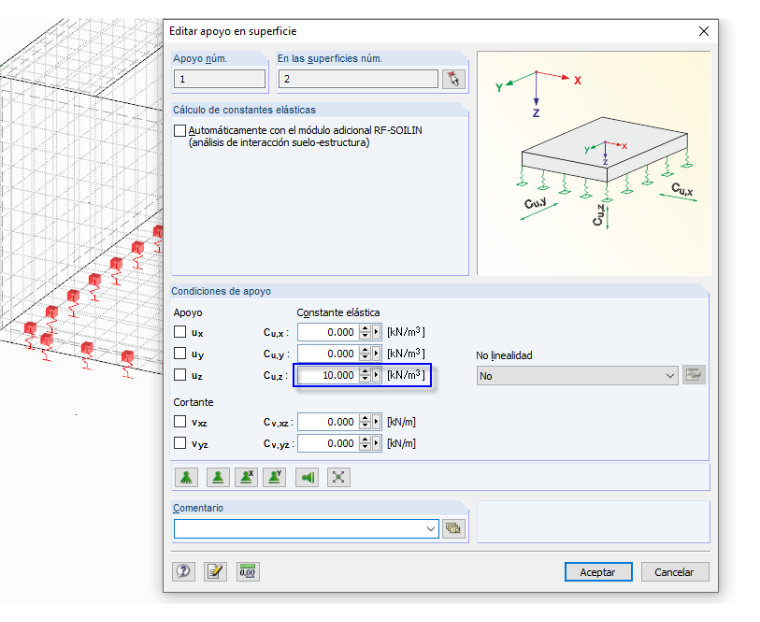Click the Aceptar button
The width and height of the screenshot is (760, 622).
point(598,572)
